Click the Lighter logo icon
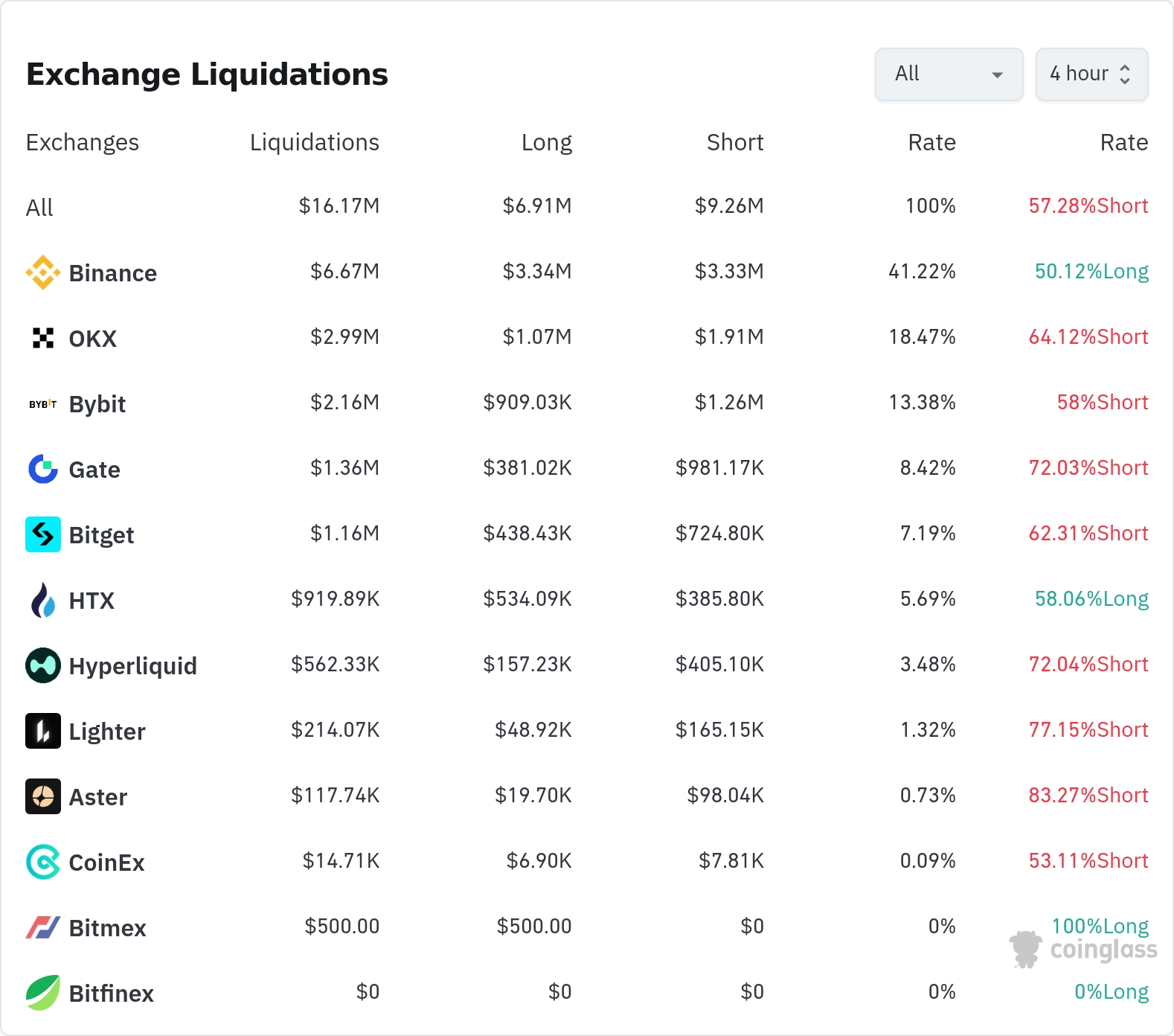This screenshot has height=1036, width=1174. click(x=43, y=731)
